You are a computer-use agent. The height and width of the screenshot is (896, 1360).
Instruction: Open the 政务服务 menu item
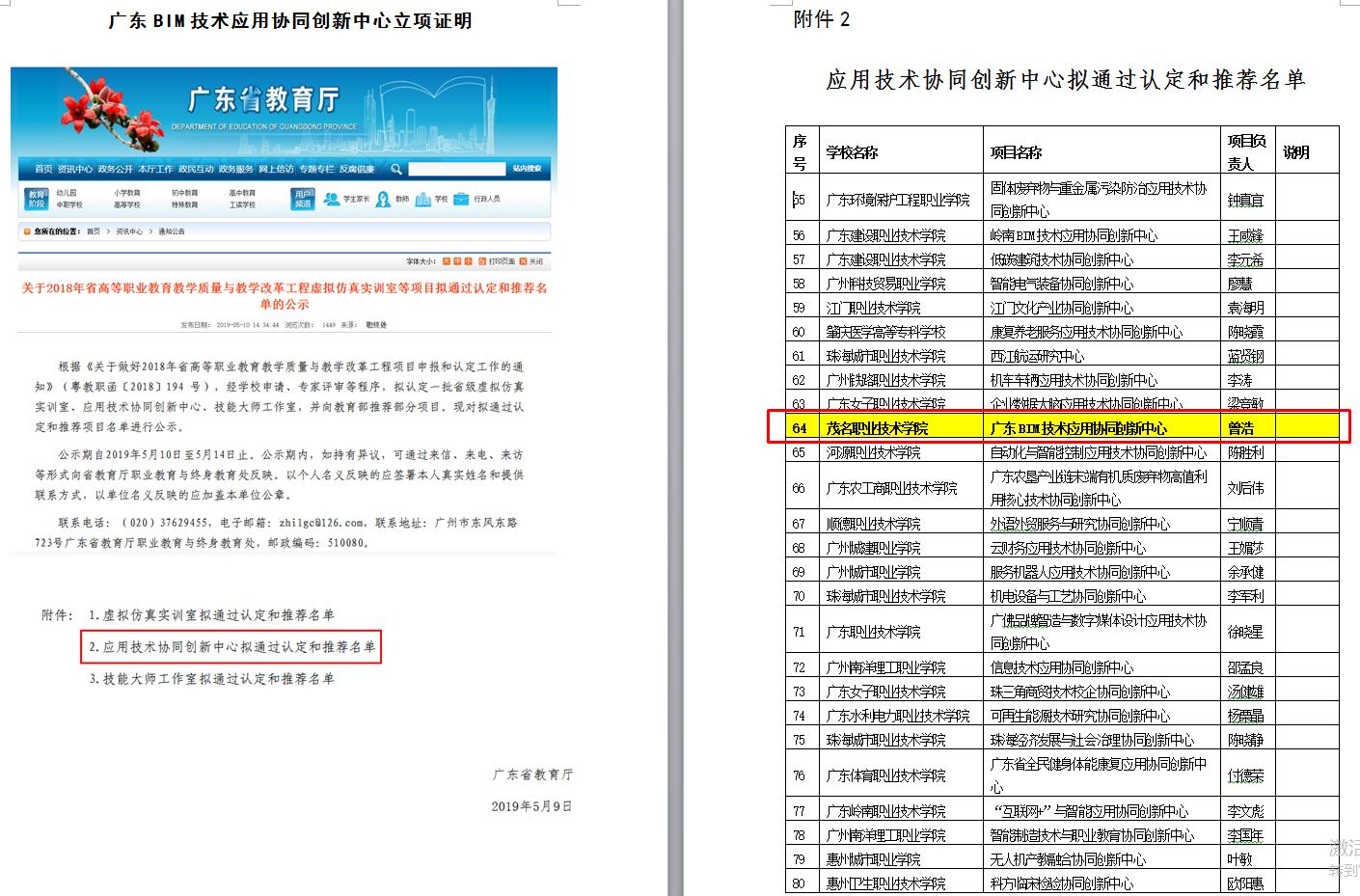(x=236, y=170)
